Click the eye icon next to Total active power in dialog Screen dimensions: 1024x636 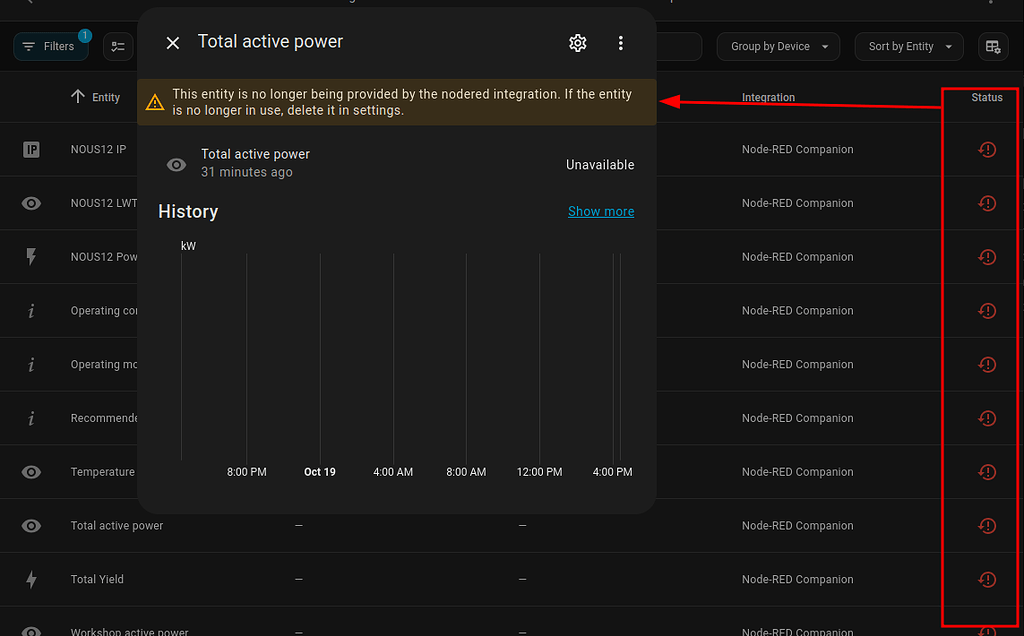click(176, 164)
